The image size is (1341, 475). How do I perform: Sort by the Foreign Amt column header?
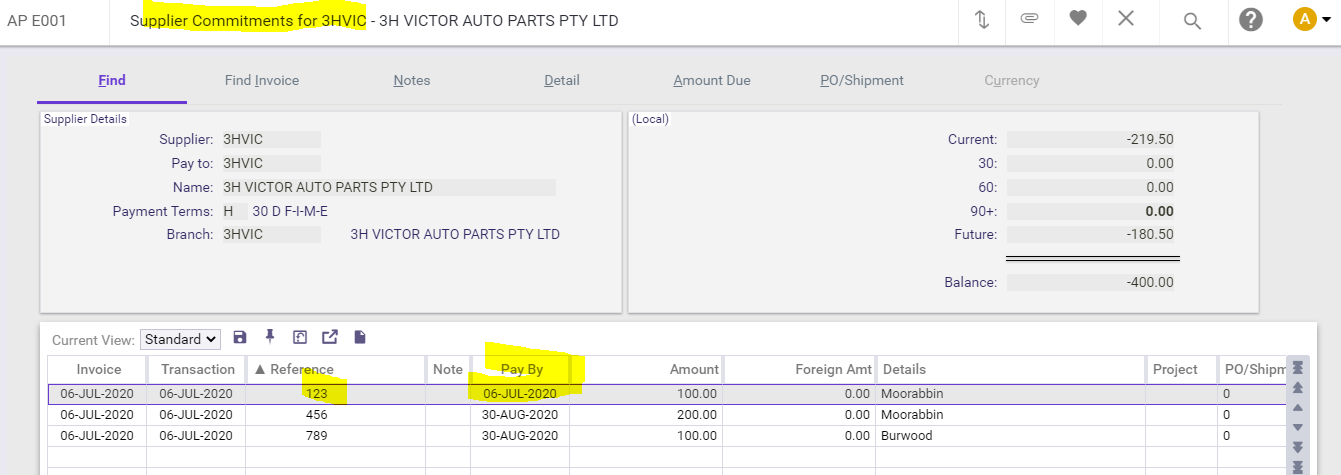[800, 369]
